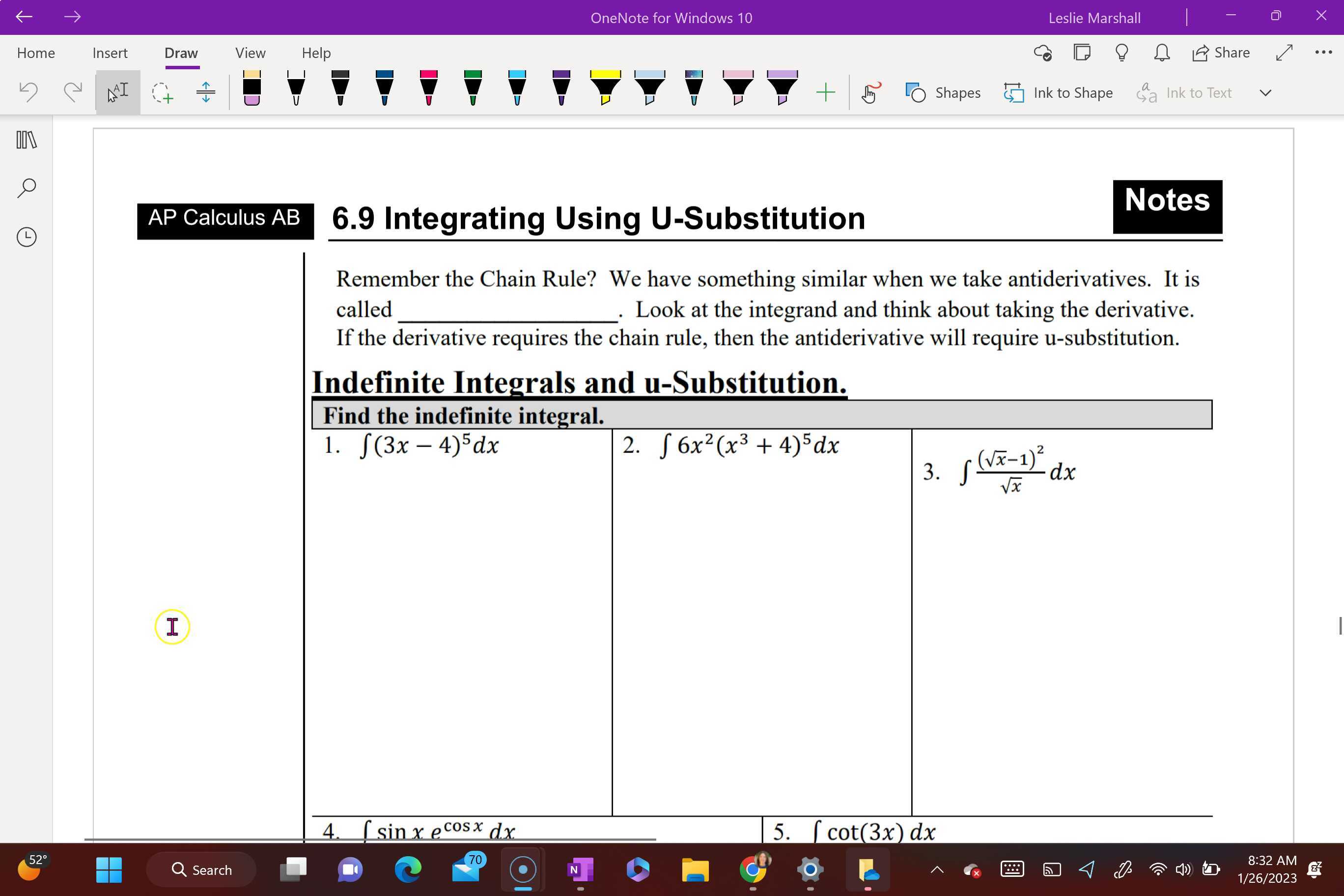The width and height of the screenshot is (1344, 896).
Task: Click the sync status cloud icon
Action: [x=1043, y=53]
